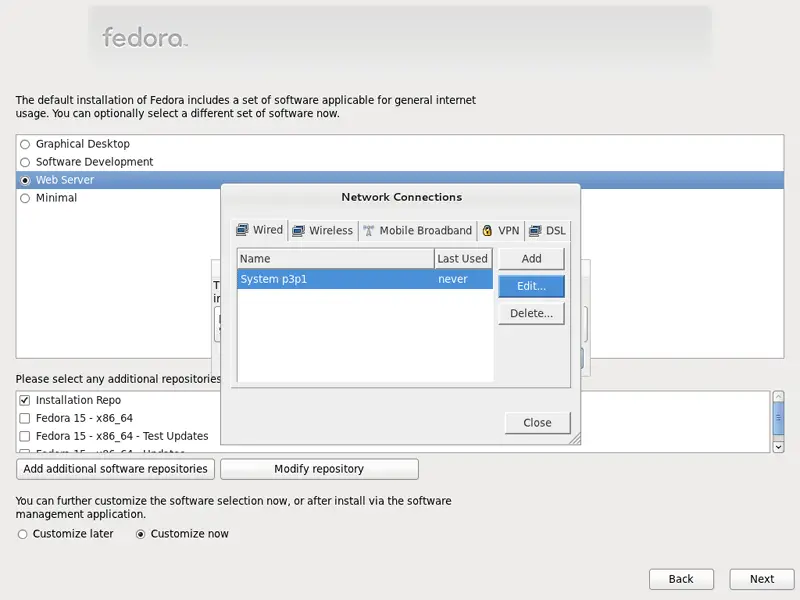The height and width of the screenshot is (600, 800).
Task: Click the Wired tab network icon
Action: (242, 230)
